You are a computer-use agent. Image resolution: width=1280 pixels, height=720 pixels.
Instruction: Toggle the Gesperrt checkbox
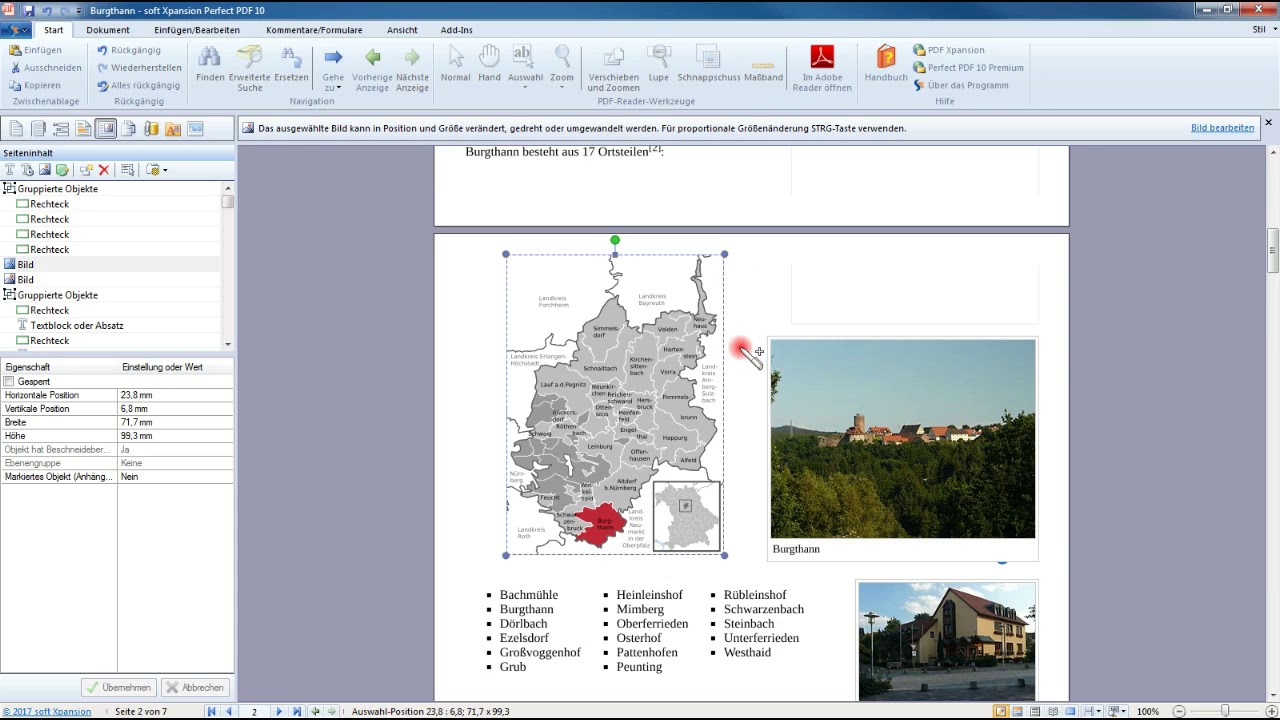pos(10,382)
